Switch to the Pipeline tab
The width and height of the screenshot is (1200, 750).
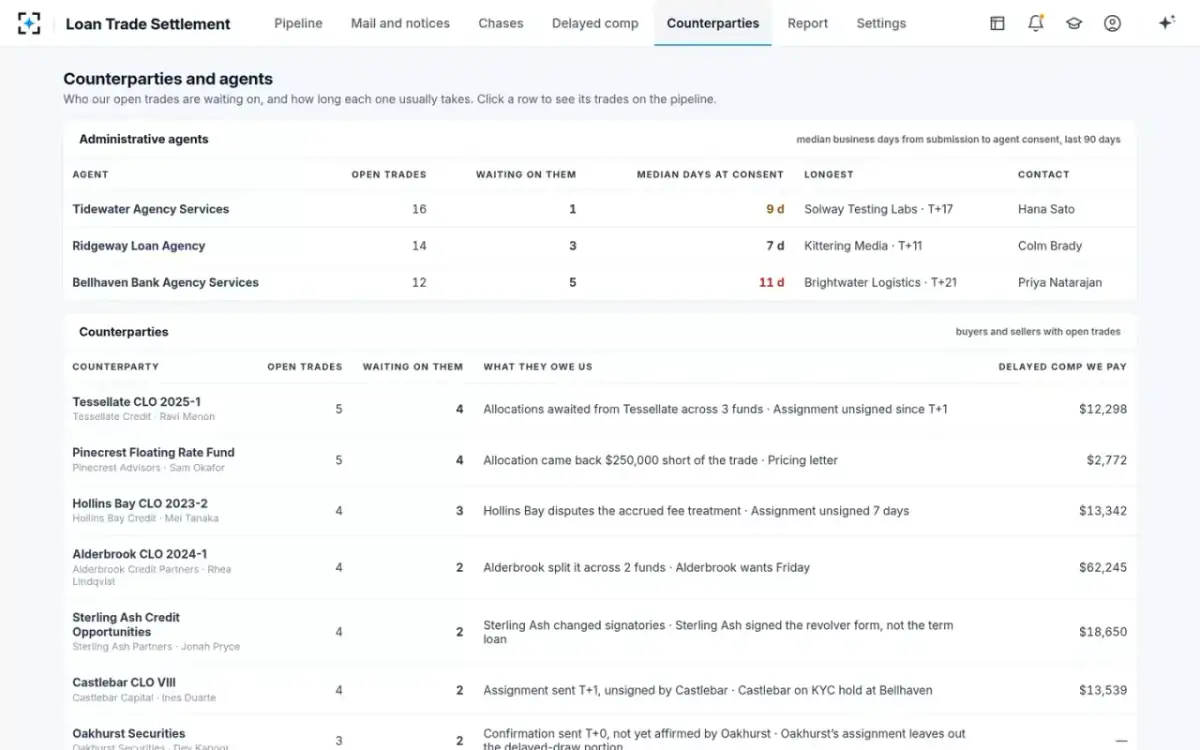click(298, 23)
